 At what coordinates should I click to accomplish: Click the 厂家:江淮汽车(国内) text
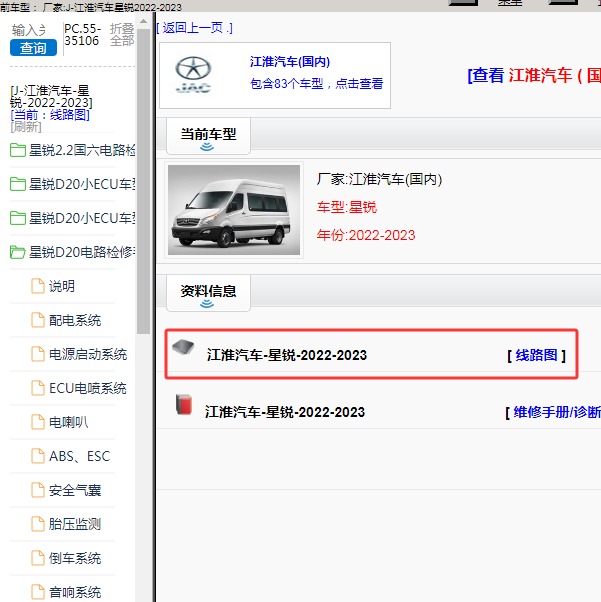379,179
